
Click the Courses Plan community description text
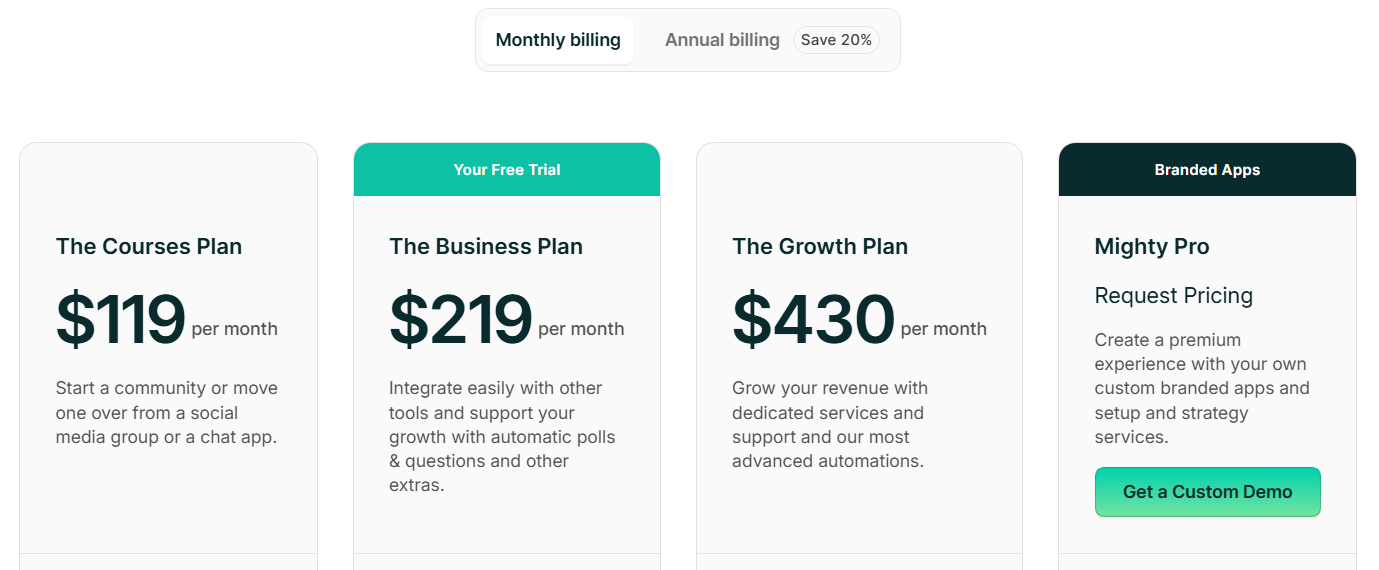pos(167,413)
